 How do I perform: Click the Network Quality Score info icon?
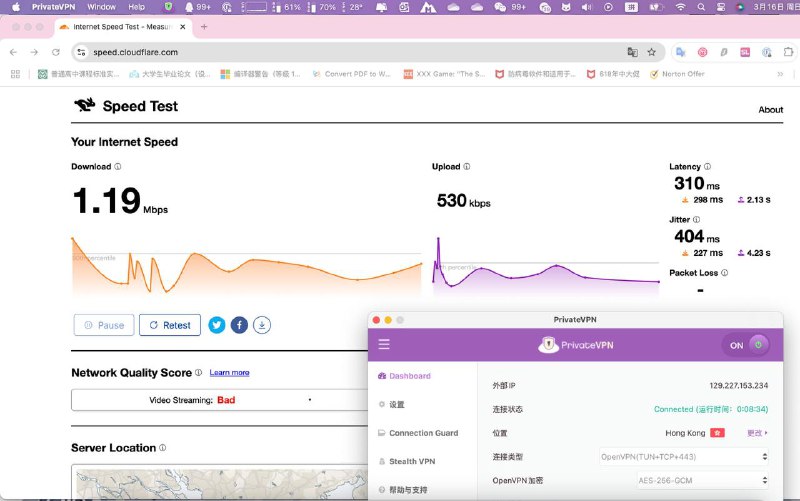click(198, 372)
